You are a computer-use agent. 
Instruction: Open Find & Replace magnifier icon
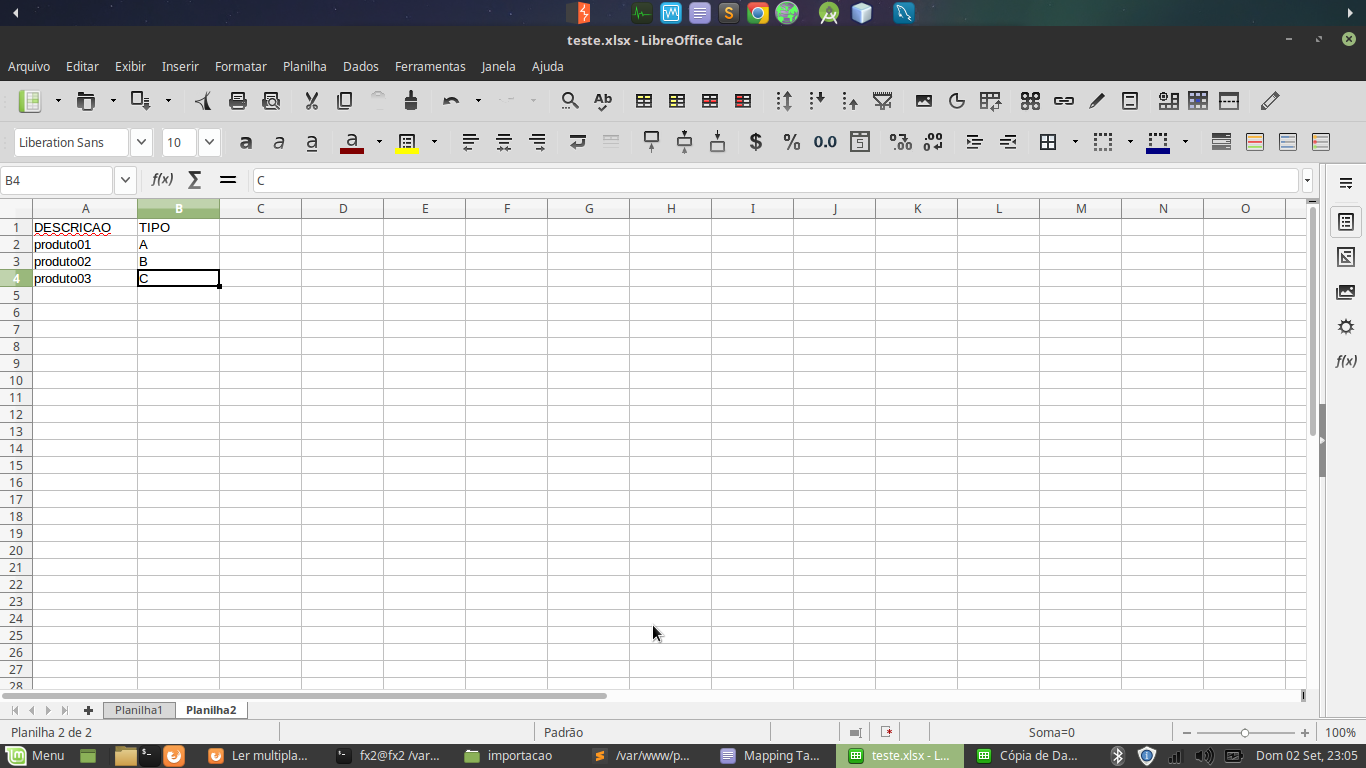coord(570,101)
